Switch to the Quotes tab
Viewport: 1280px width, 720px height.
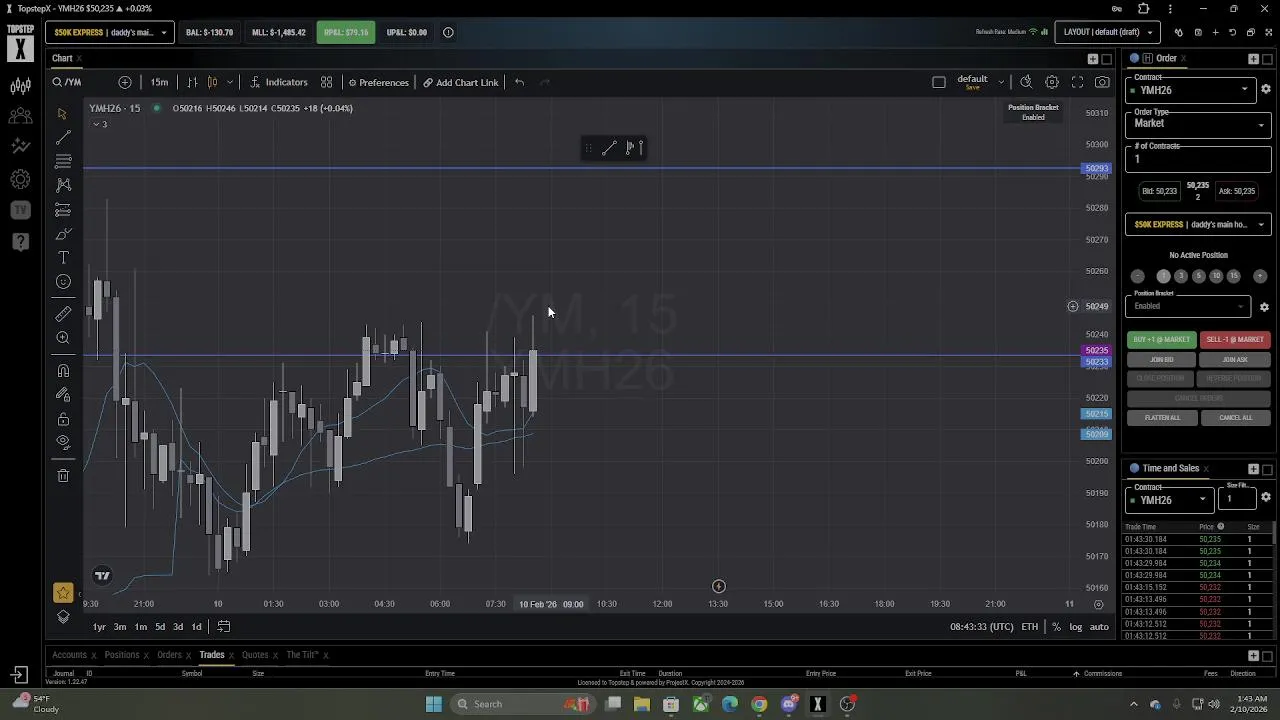click(x=255, y=655)
